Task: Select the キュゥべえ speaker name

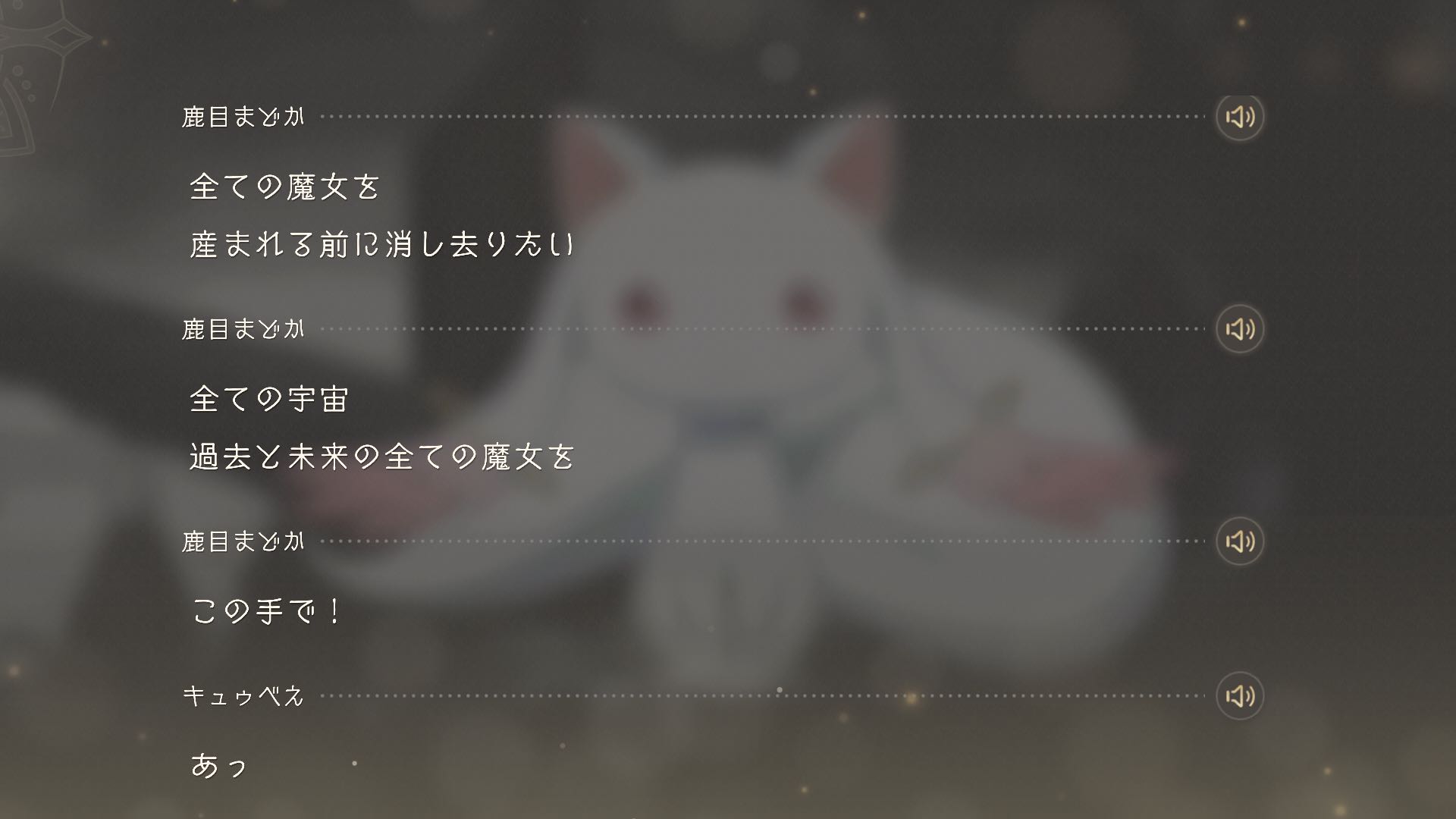Action: pos(243,696)
